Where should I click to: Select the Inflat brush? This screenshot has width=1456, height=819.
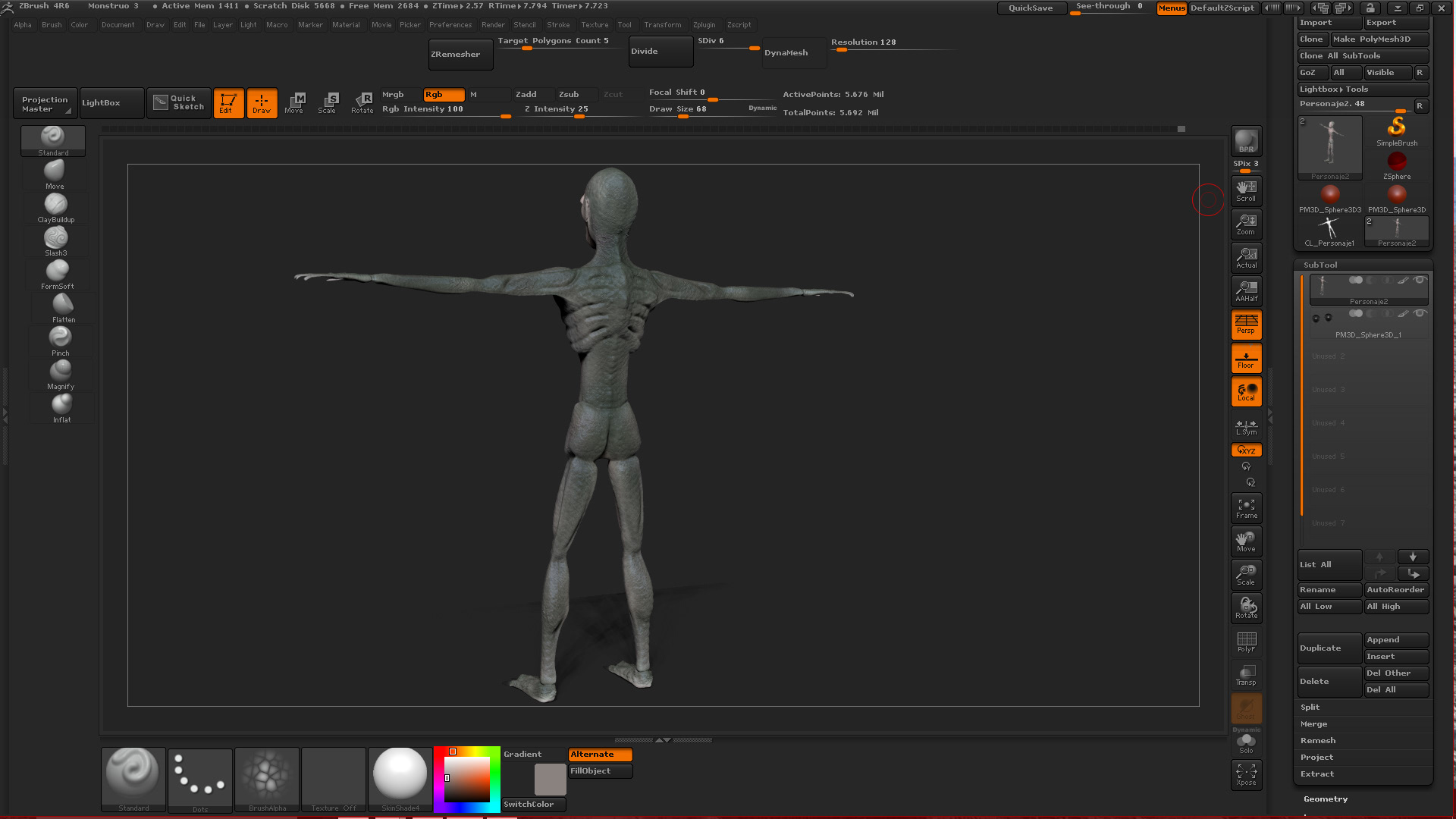point(61,407)
